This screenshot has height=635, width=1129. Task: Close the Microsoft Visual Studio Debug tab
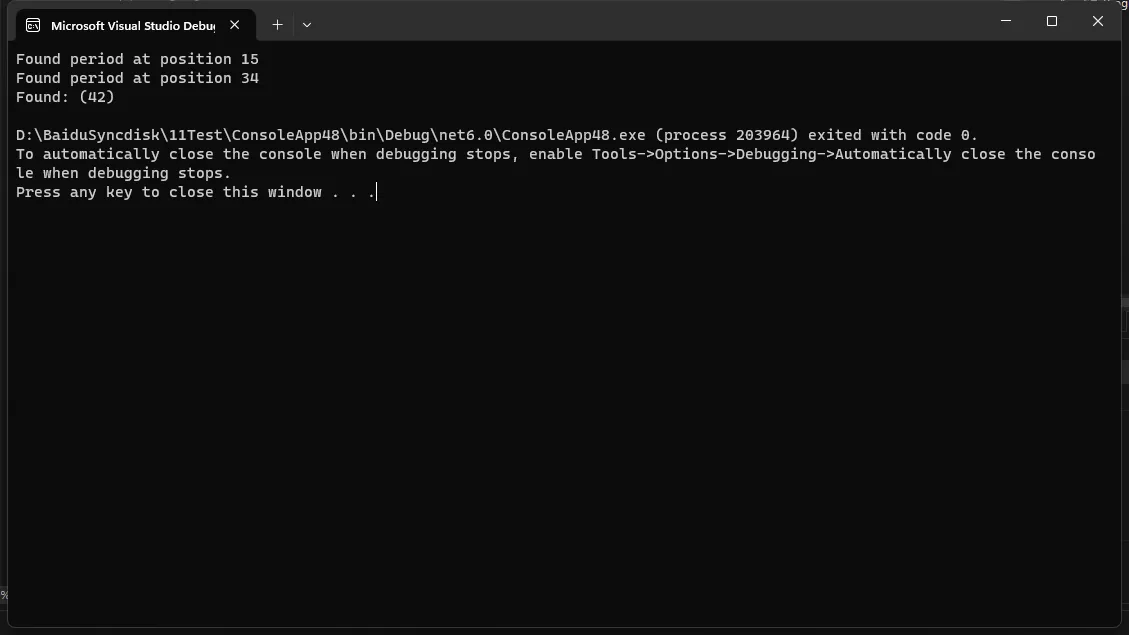tap(235, 25)
